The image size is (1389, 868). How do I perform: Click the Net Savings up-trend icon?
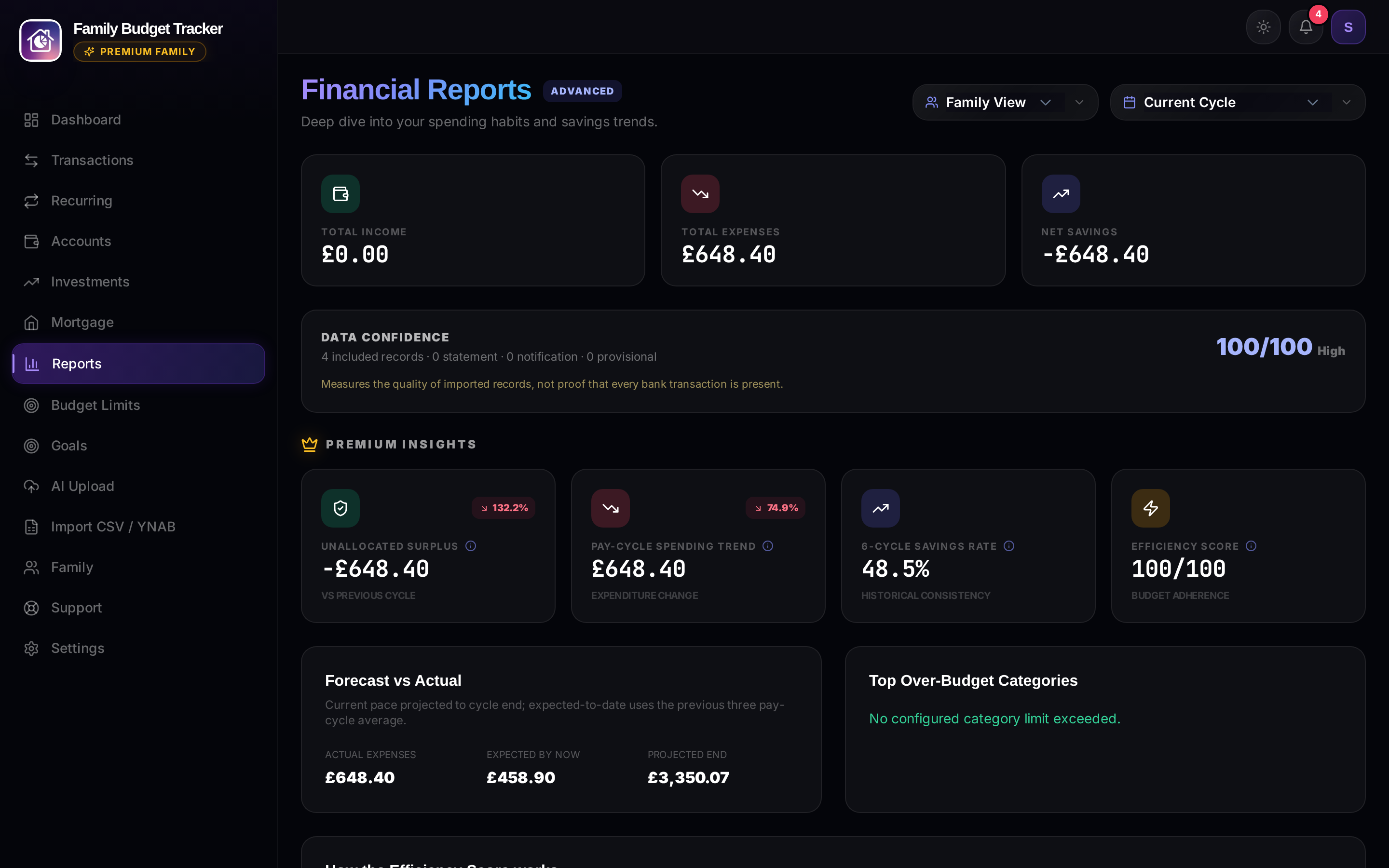(x=1061, y=194)
